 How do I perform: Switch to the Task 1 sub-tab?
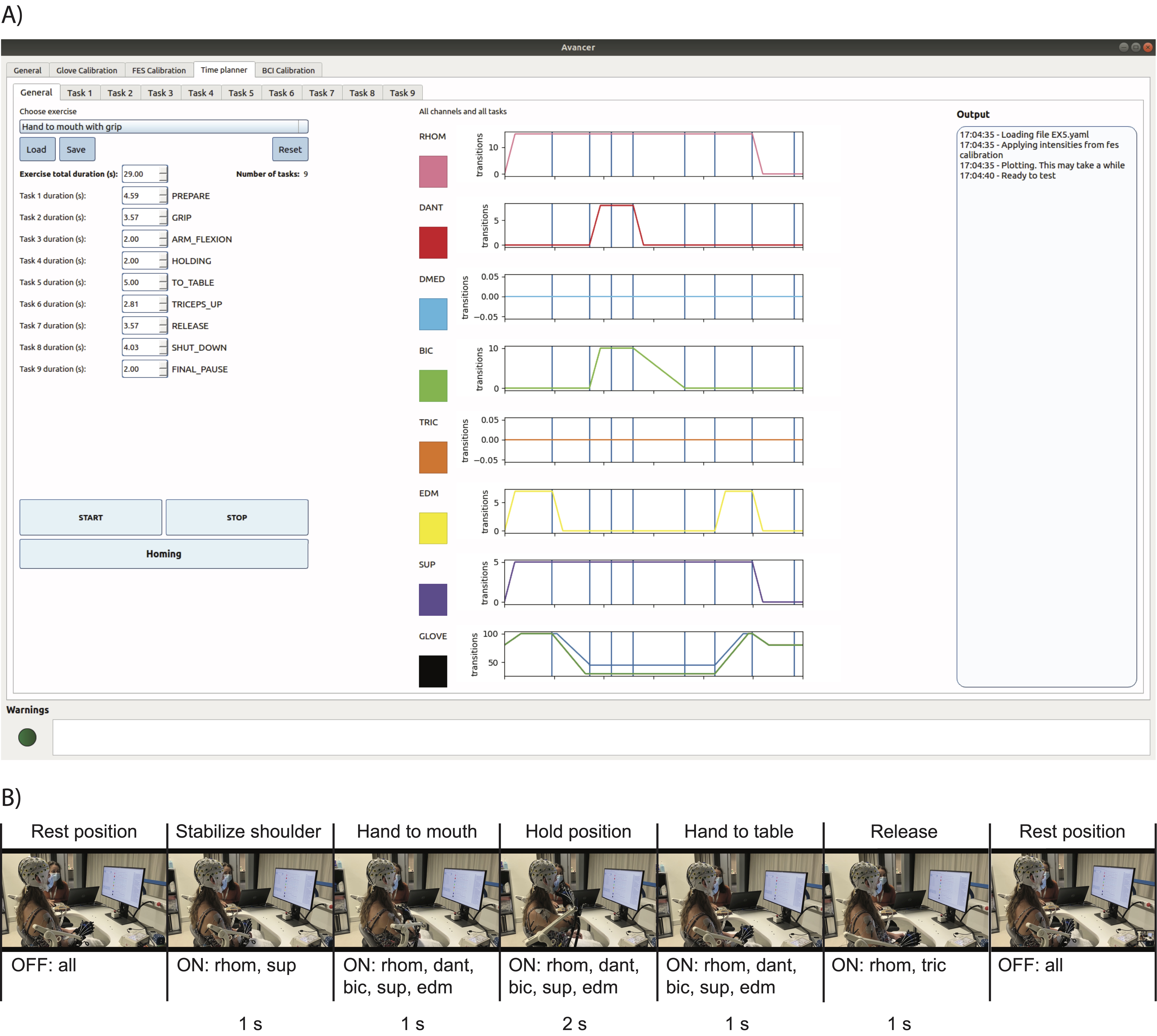[x=80, y=93]
